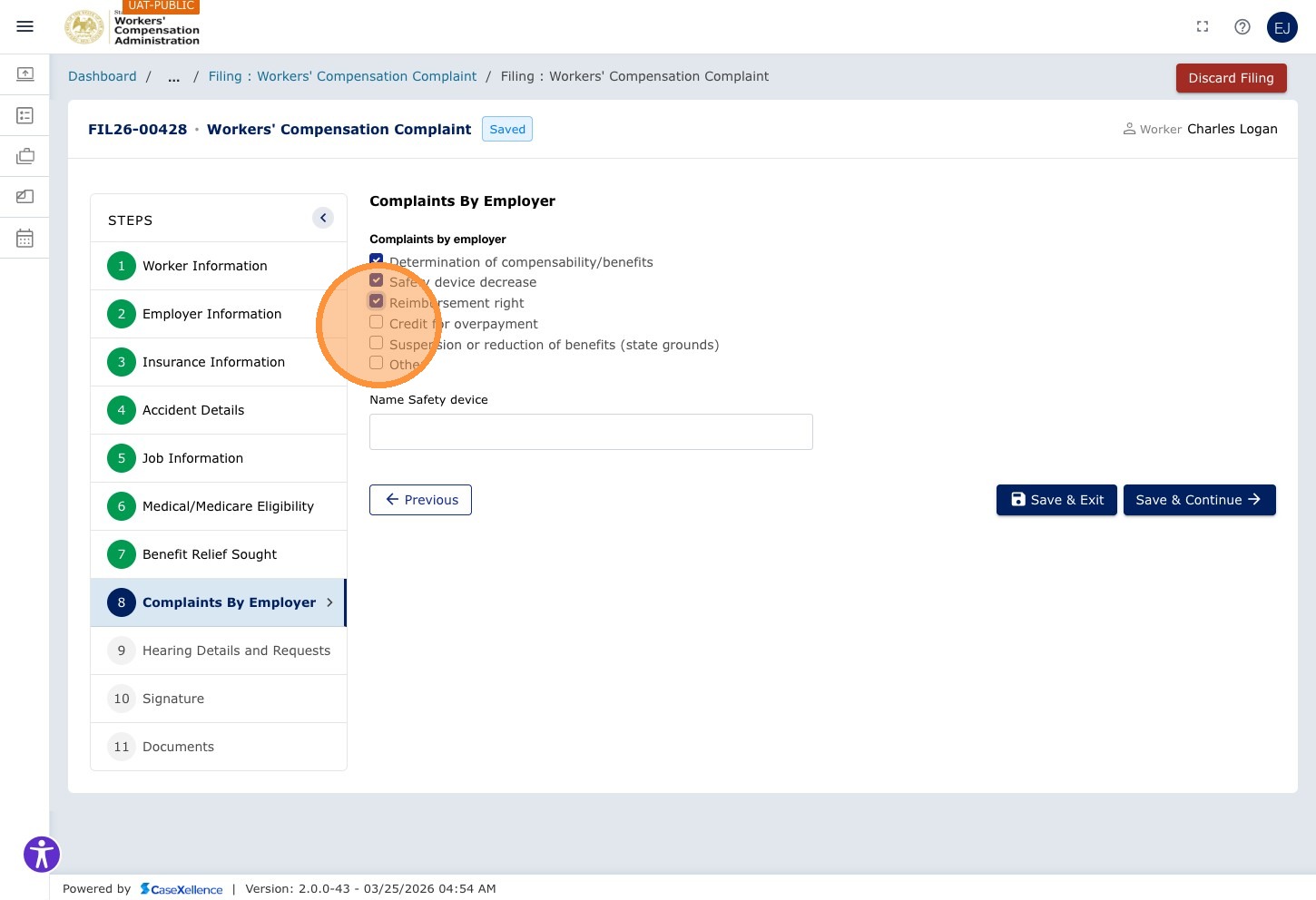This screenshot has height=900, width=1316.
Task: Uncheck Safety device decrease checkbox
Action: [x=376, y=280]
